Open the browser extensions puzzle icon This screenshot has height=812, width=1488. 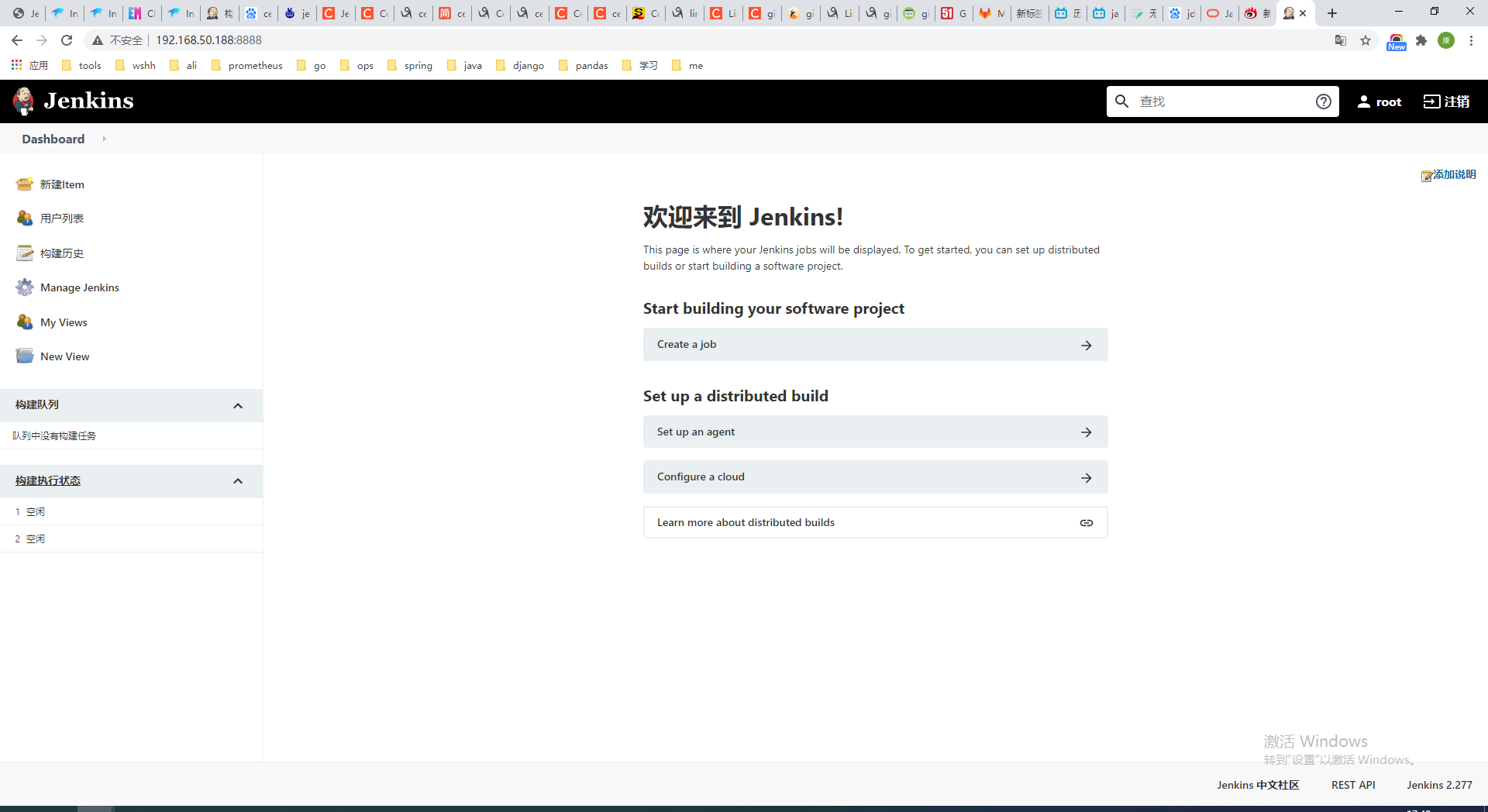(1421, 40)
